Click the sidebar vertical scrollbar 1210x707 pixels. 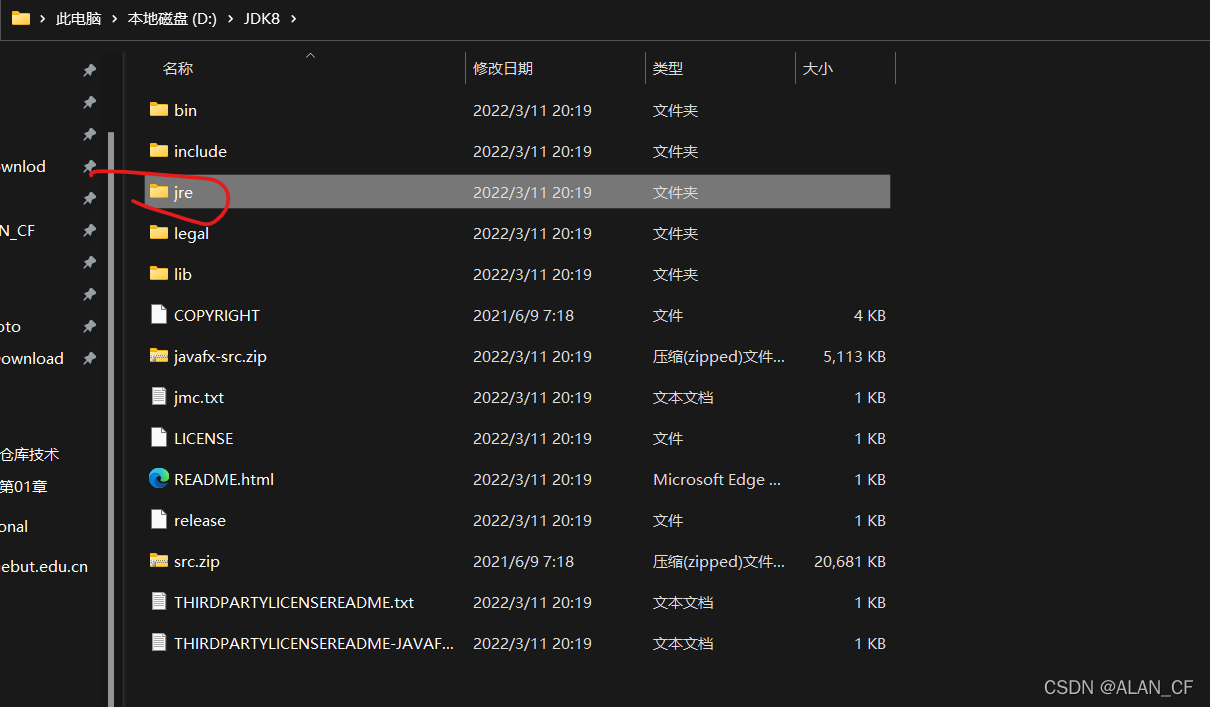[111, 418]
